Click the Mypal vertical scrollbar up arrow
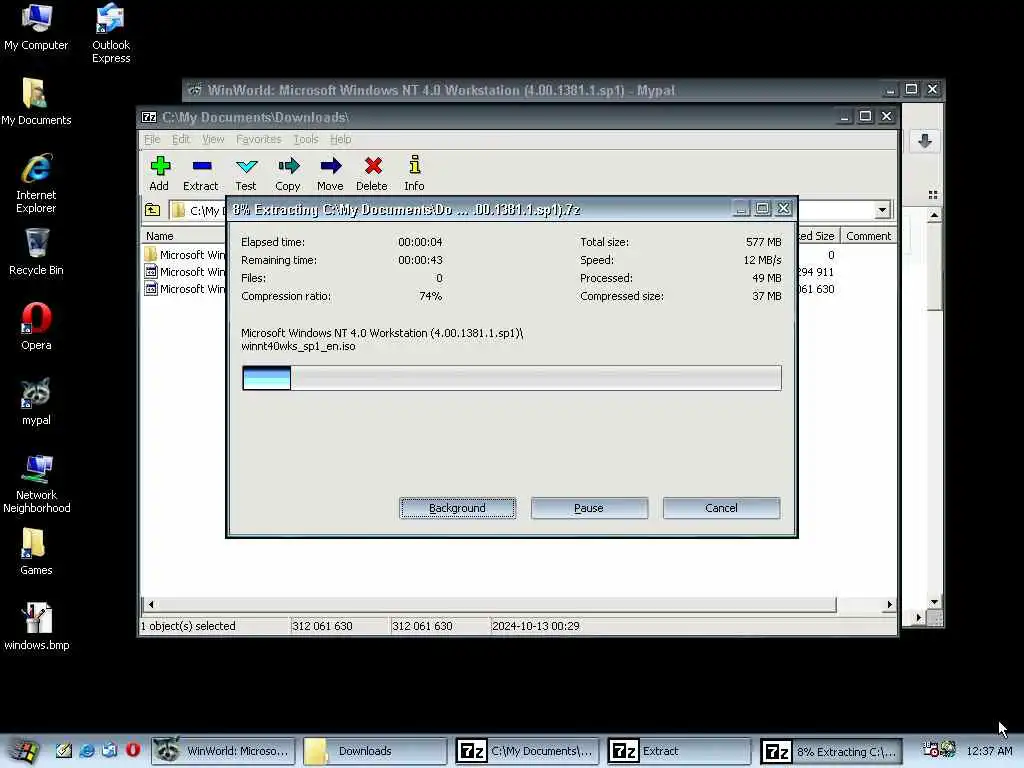This screenshot has height=768, width=1024. pos(935,215)
